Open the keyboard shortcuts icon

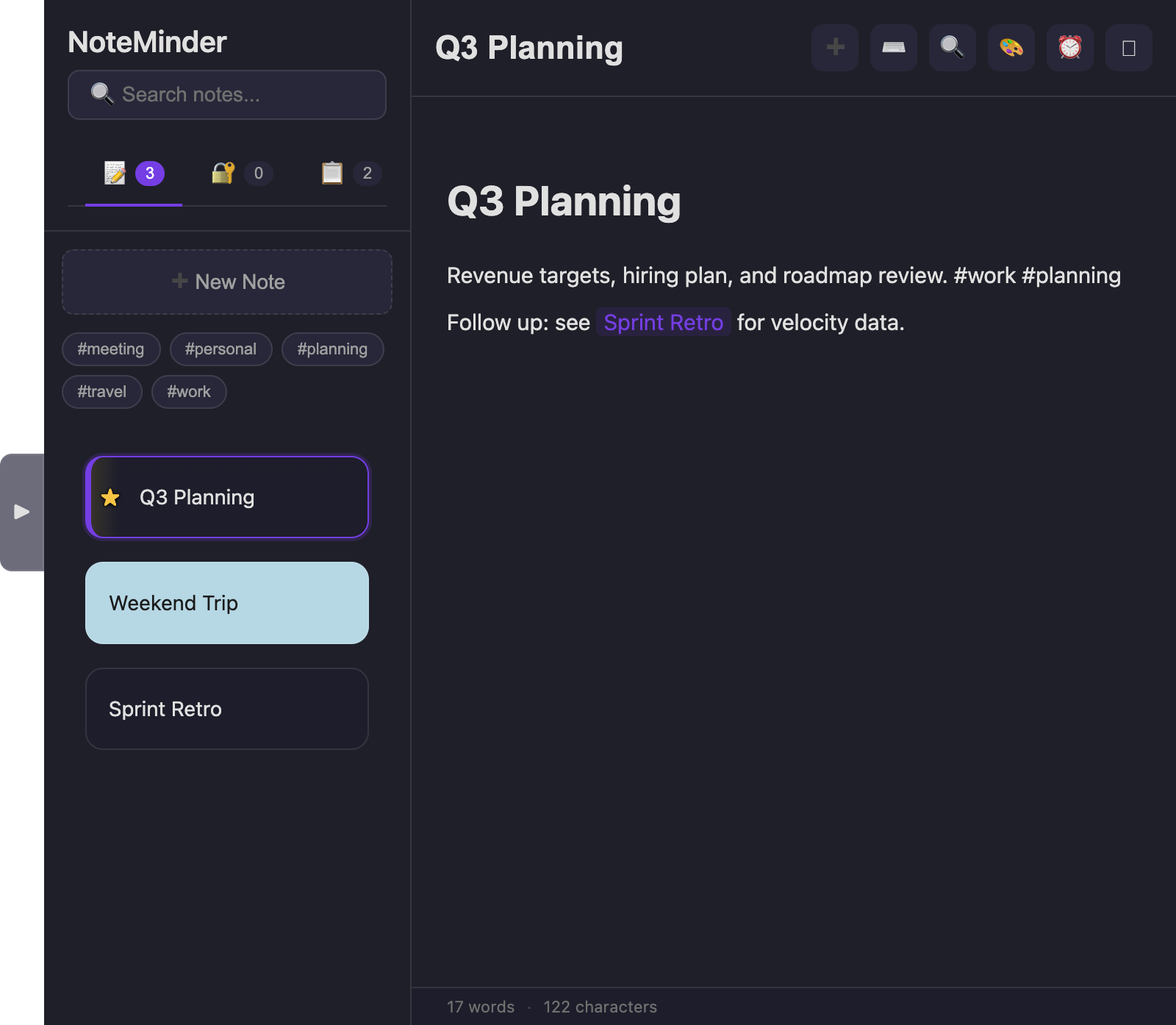894,48
